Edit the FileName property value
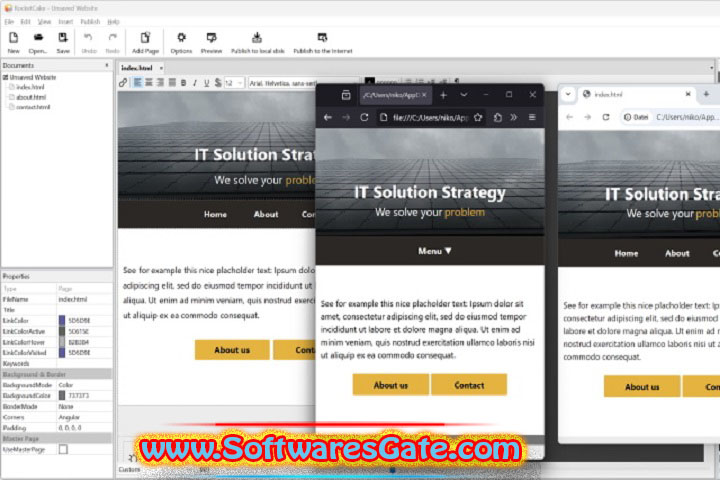 [x=84, y=299]
